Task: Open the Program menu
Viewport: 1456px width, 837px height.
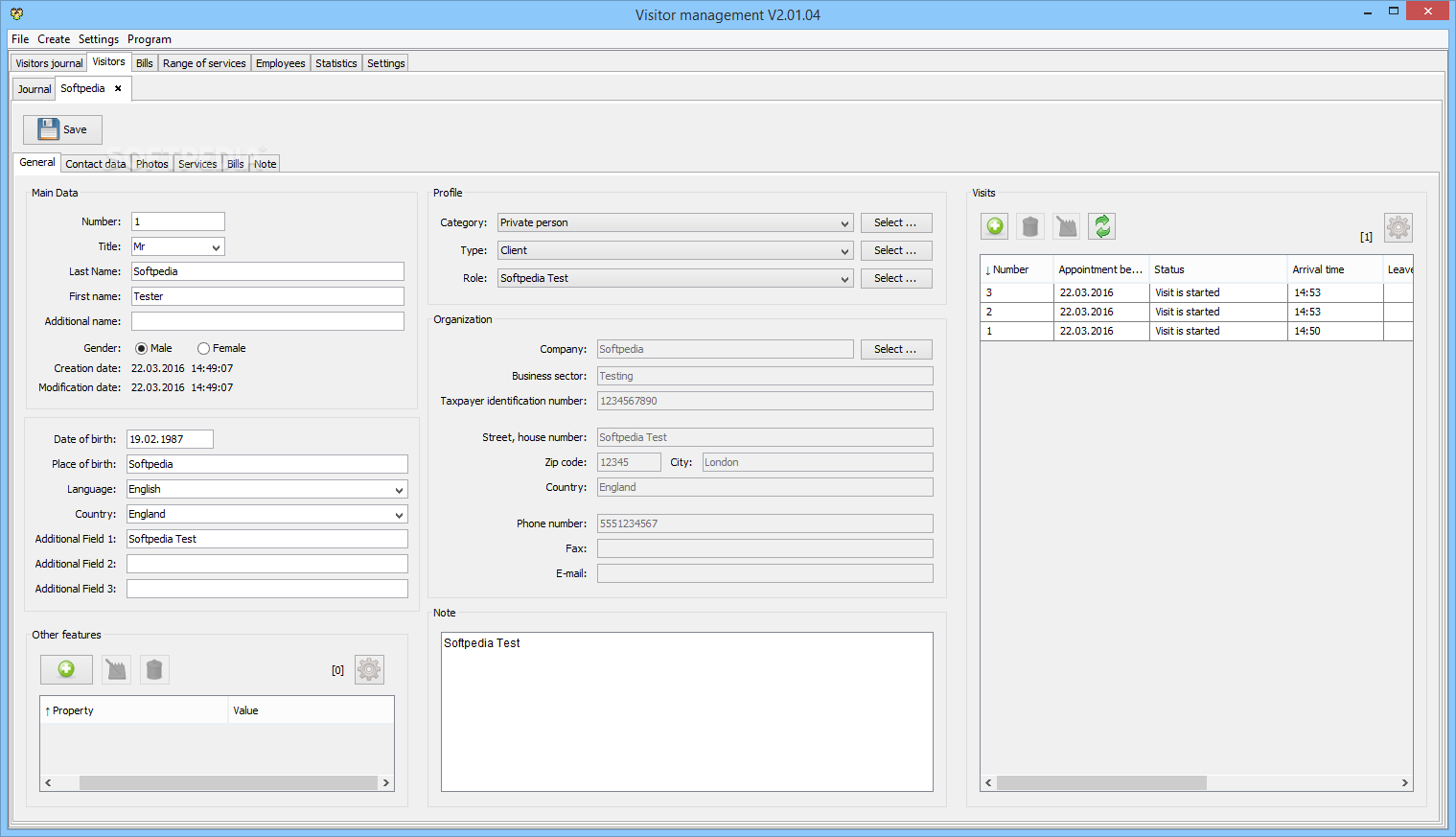Action: point(150,39)
